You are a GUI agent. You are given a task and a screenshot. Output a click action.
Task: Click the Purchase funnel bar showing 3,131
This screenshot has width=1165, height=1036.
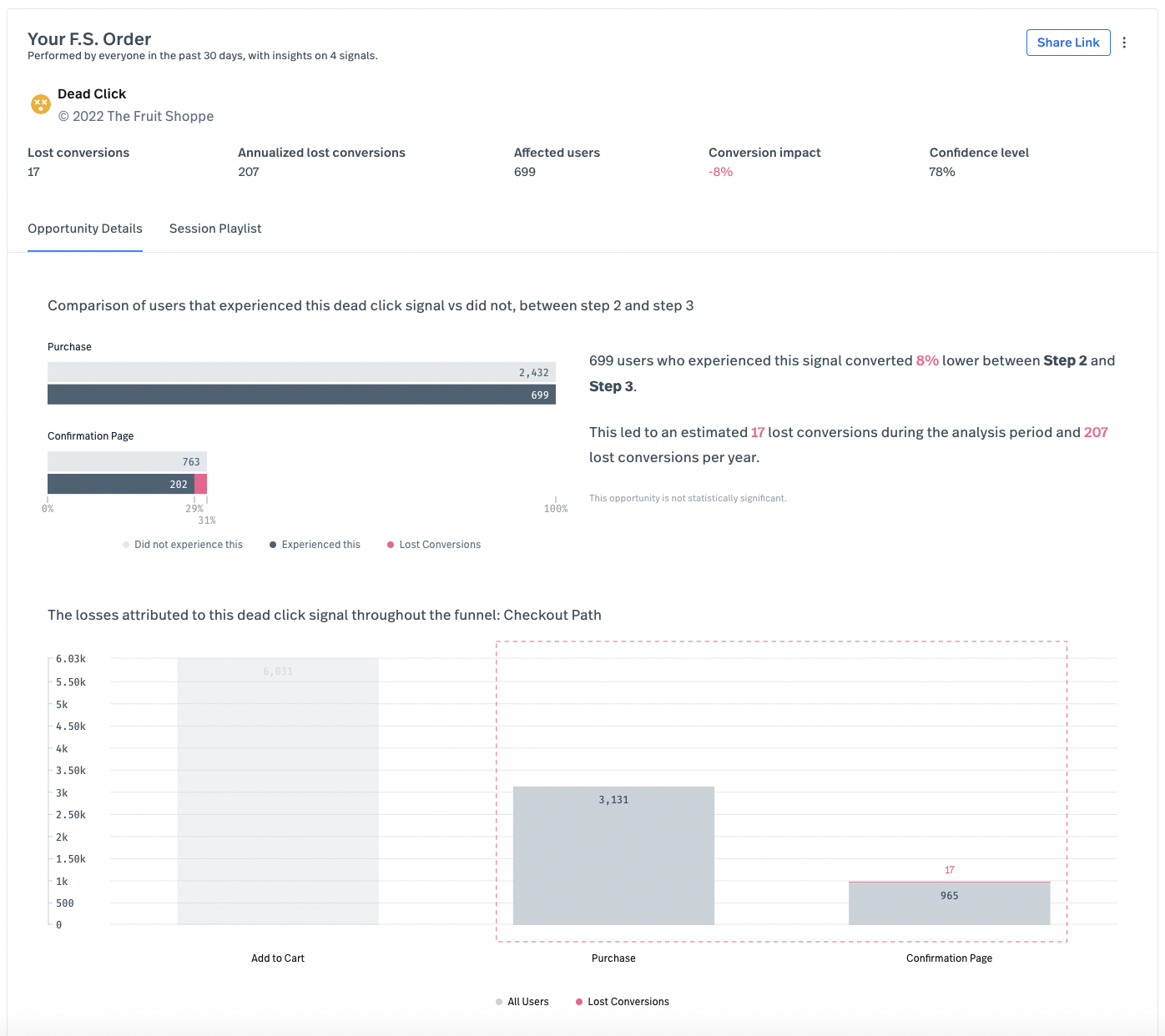tap(613, 855)
